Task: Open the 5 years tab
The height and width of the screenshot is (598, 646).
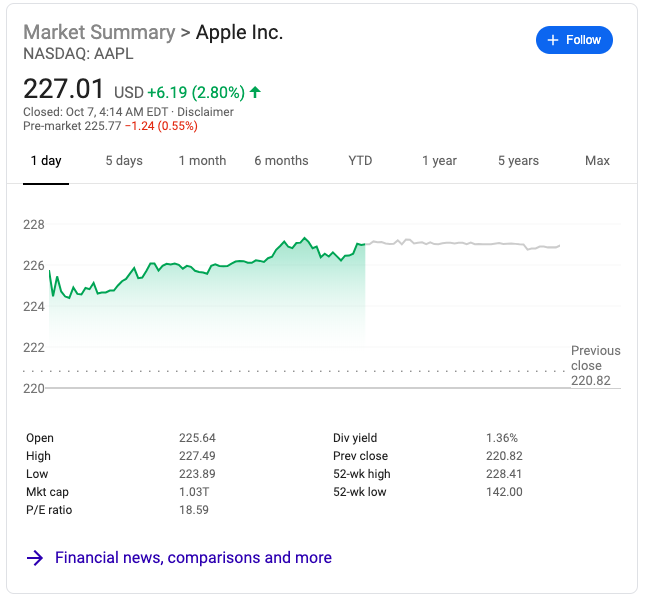Action: (x=518, y=161)
